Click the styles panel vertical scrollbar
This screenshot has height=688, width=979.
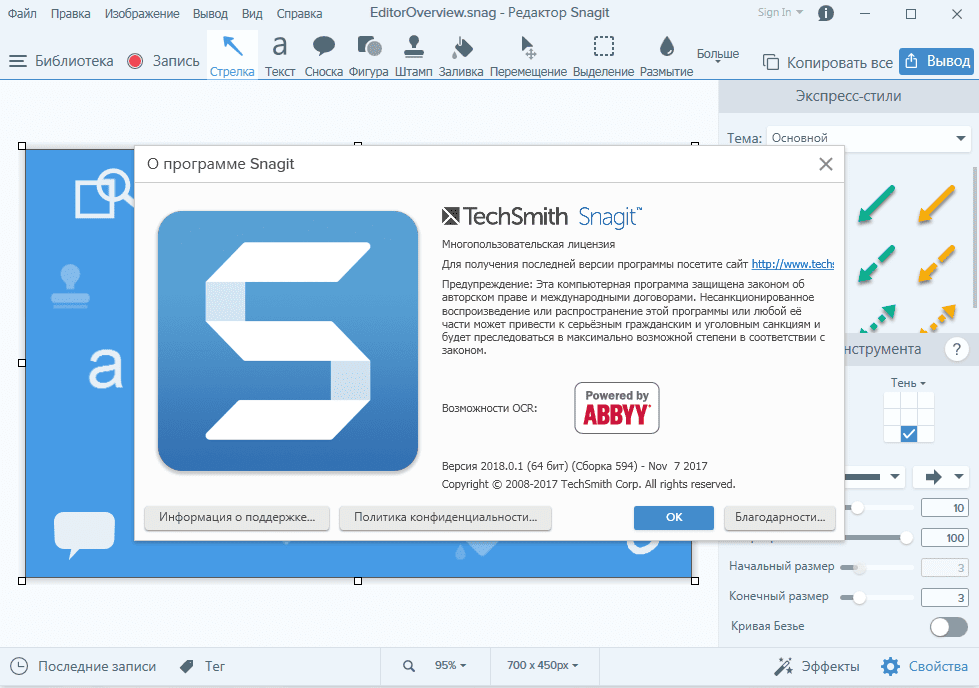point(975,237)
